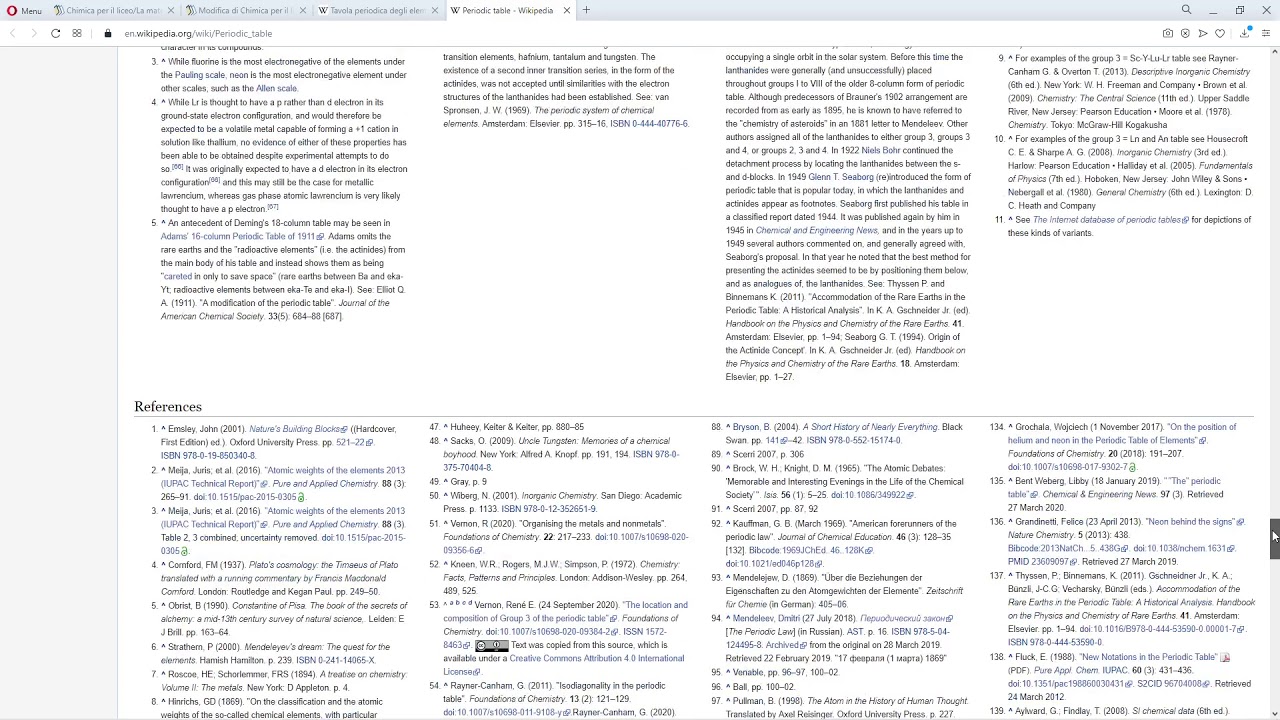
Task: Open Bibcode:1969JChEd..46..128K link
Action: point(811,550)
